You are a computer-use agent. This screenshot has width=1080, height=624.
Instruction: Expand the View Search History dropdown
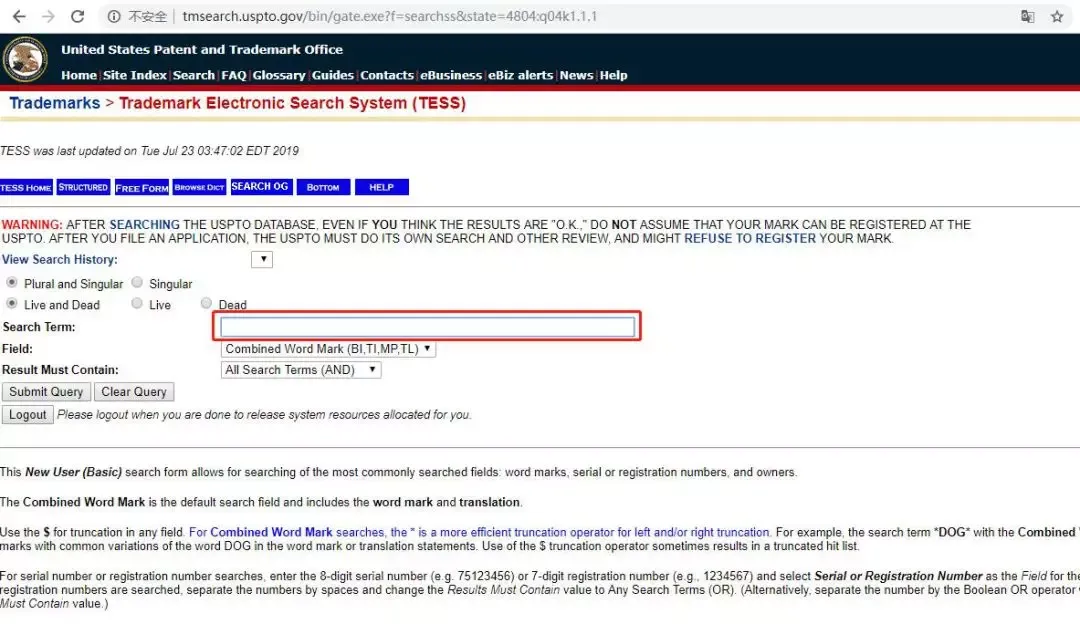[x=262, y=260]
